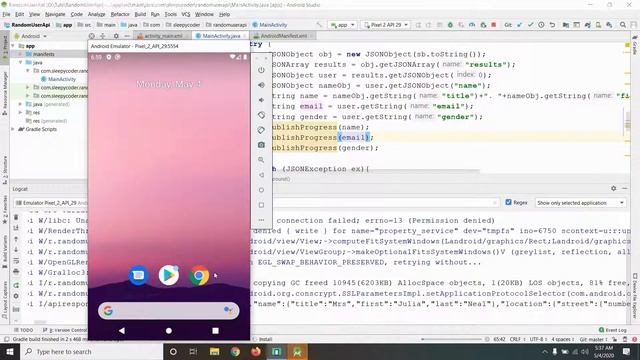Open the Event Log button
The image size is (640, 360).
[x=613, y=330]
